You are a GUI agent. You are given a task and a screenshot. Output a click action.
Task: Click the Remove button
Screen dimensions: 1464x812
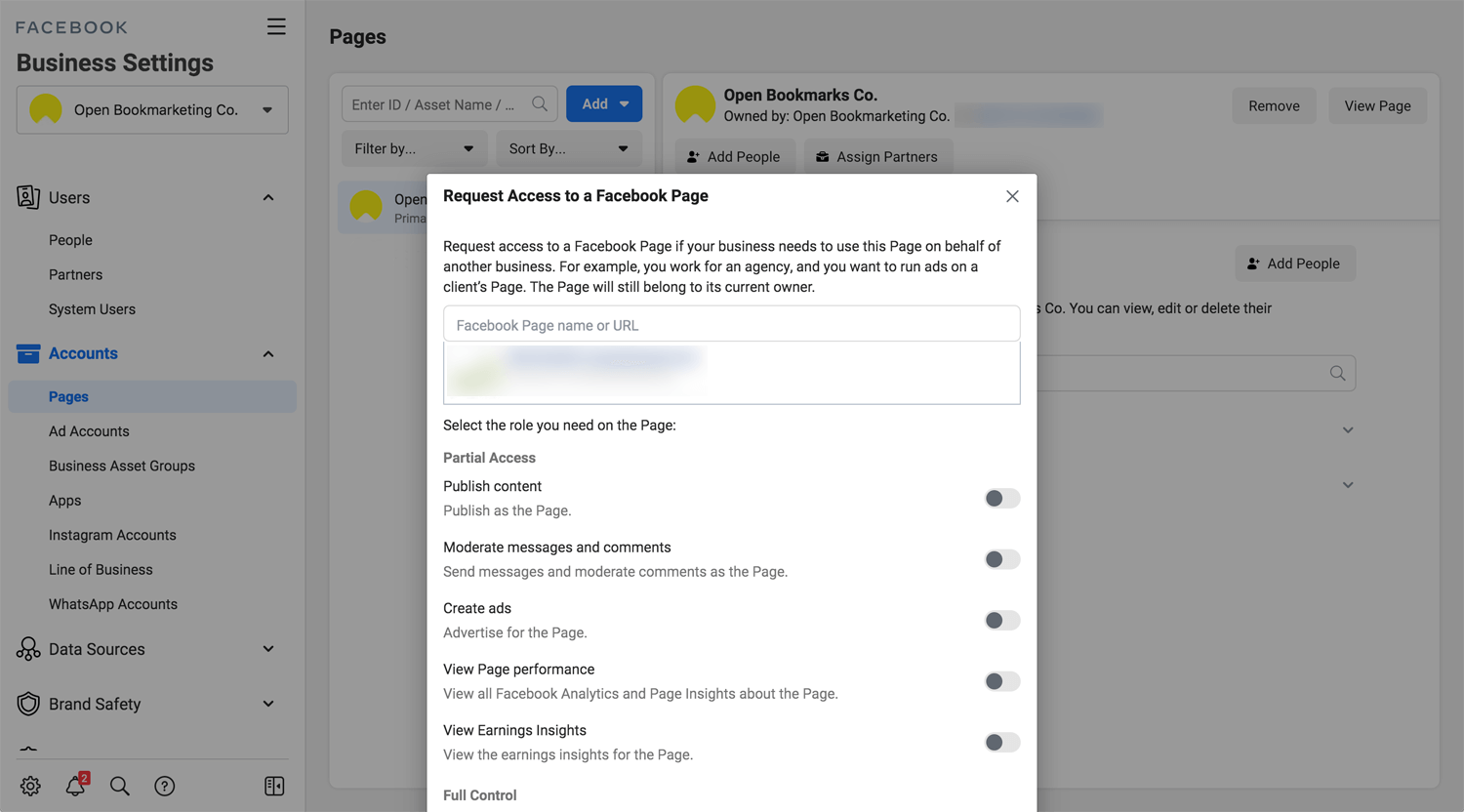point(1274,105)
